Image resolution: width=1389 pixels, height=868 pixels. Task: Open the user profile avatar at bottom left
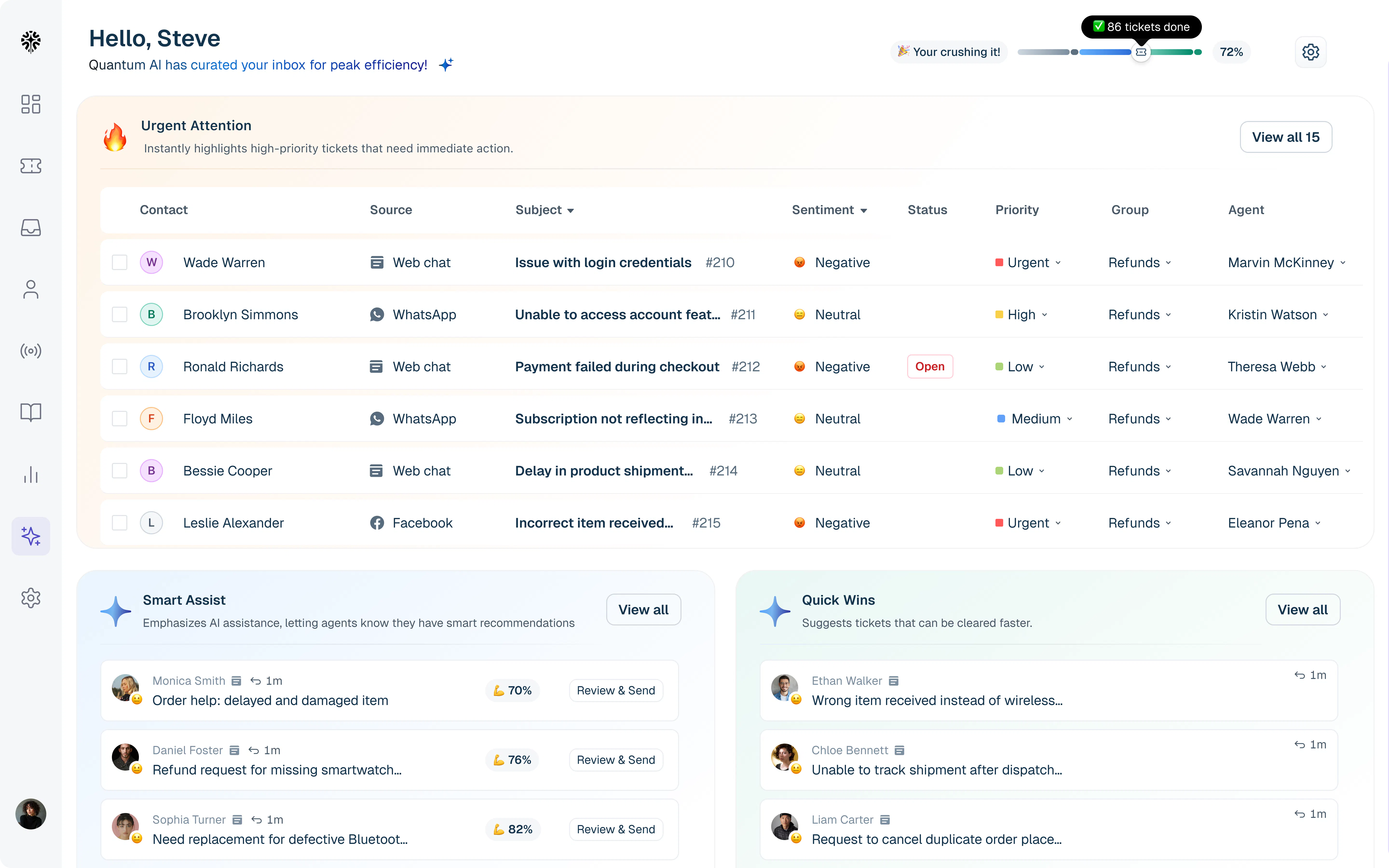(x=31, y=814)
